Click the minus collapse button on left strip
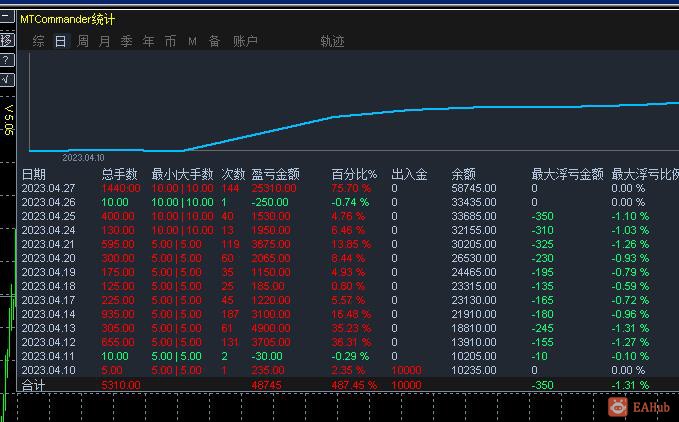The height and width of the screenshot is (422, 679). click(6, 17)
